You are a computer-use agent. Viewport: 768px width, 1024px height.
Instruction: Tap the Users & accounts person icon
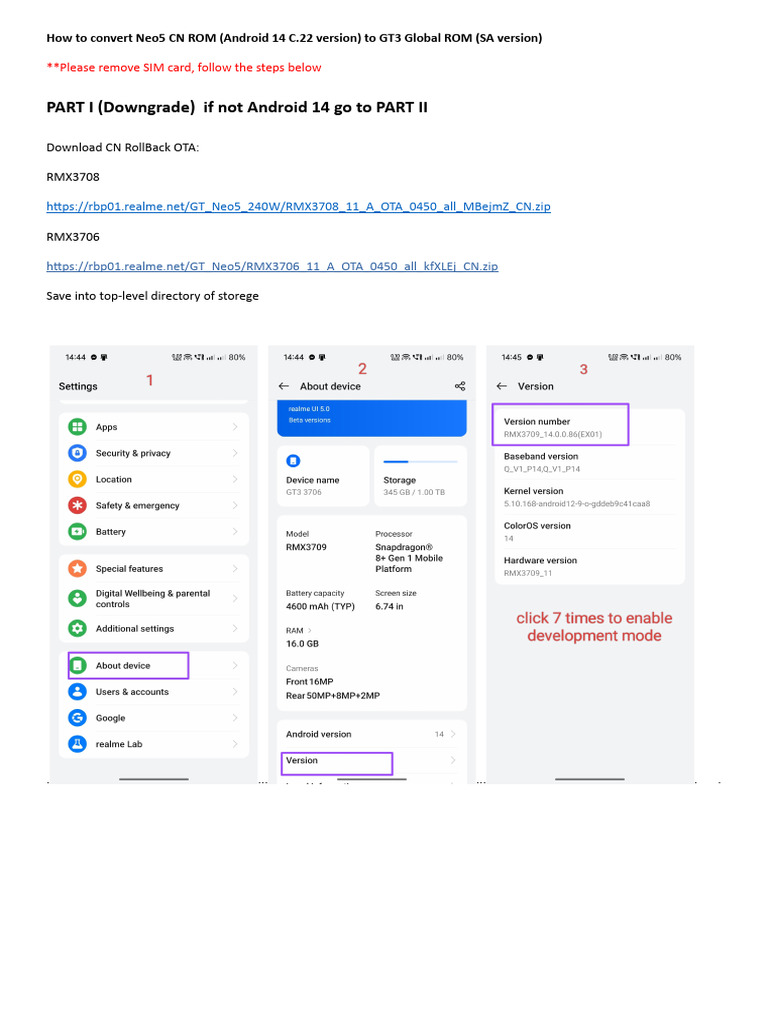pyautogui.click(x=78, y=692)
